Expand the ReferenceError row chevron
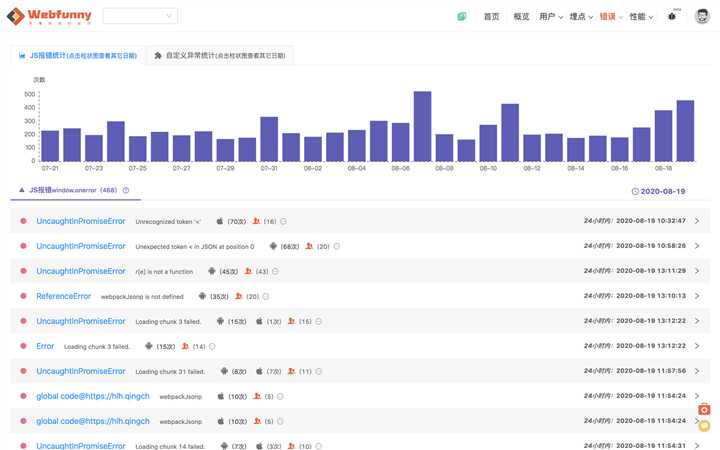 pyautogui.click(x=697, y=296)
